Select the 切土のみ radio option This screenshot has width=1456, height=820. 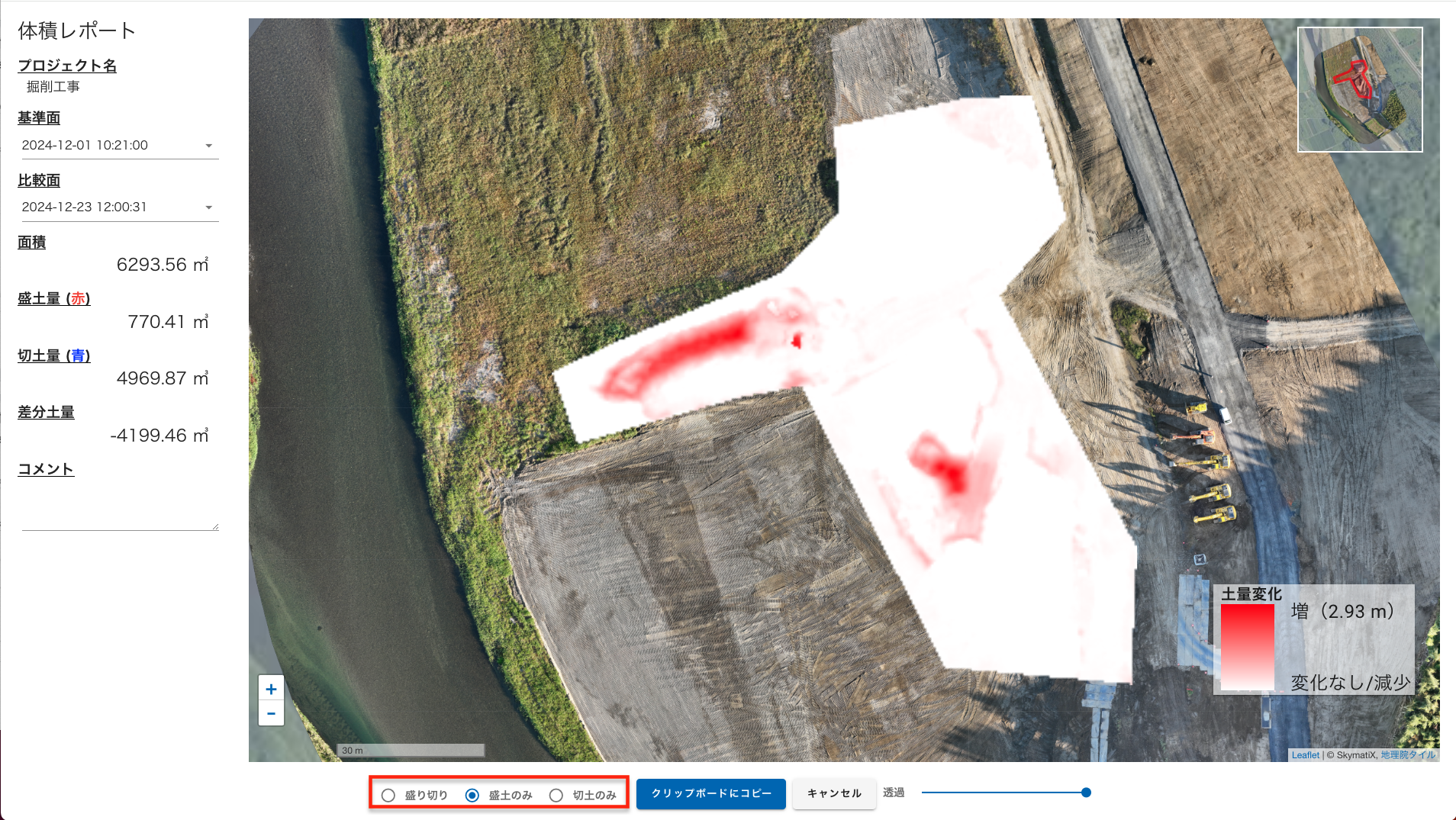pos(556,795)
